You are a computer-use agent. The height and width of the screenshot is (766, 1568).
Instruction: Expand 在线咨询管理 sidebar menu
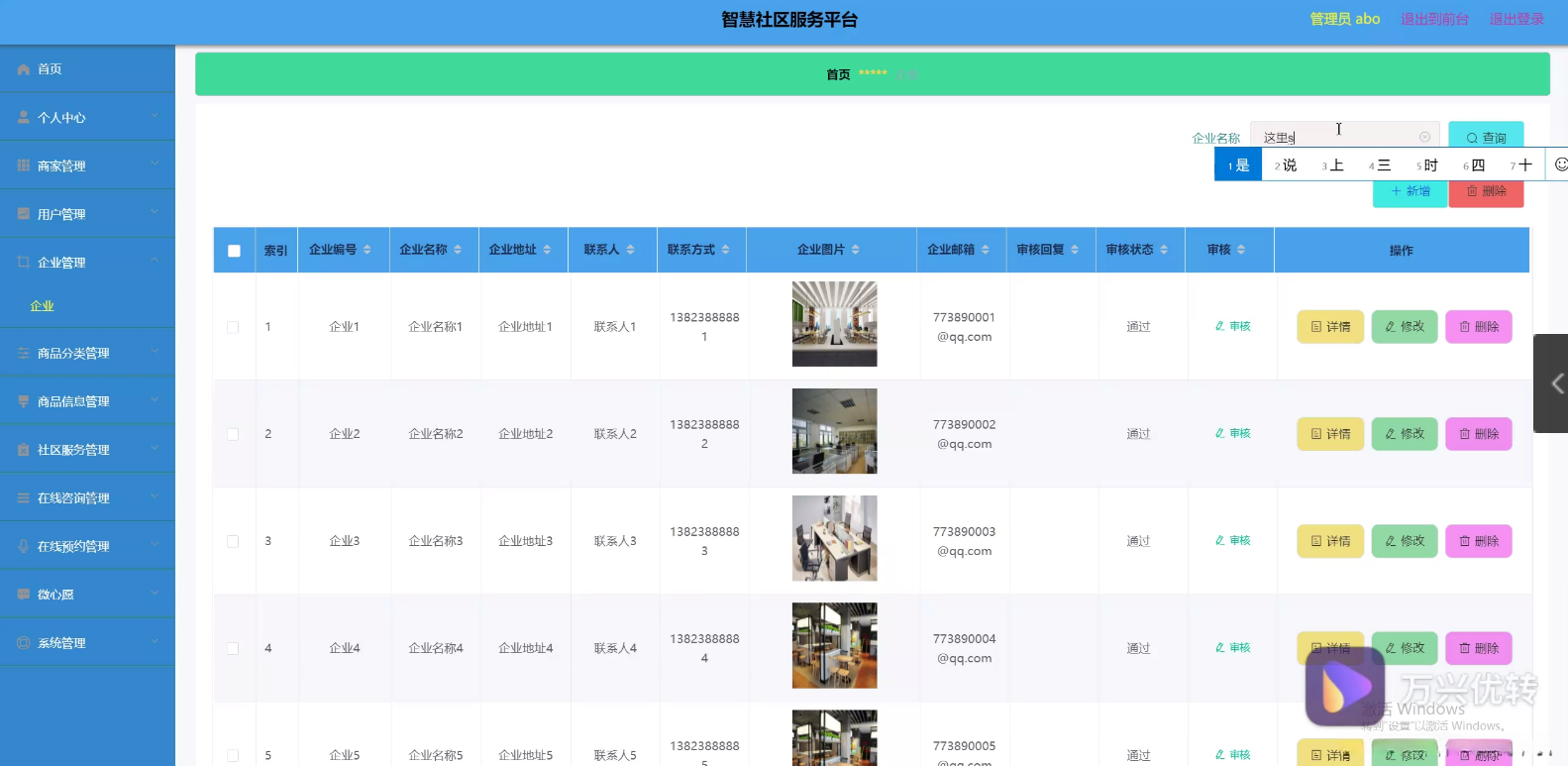(x=87, y=498)
